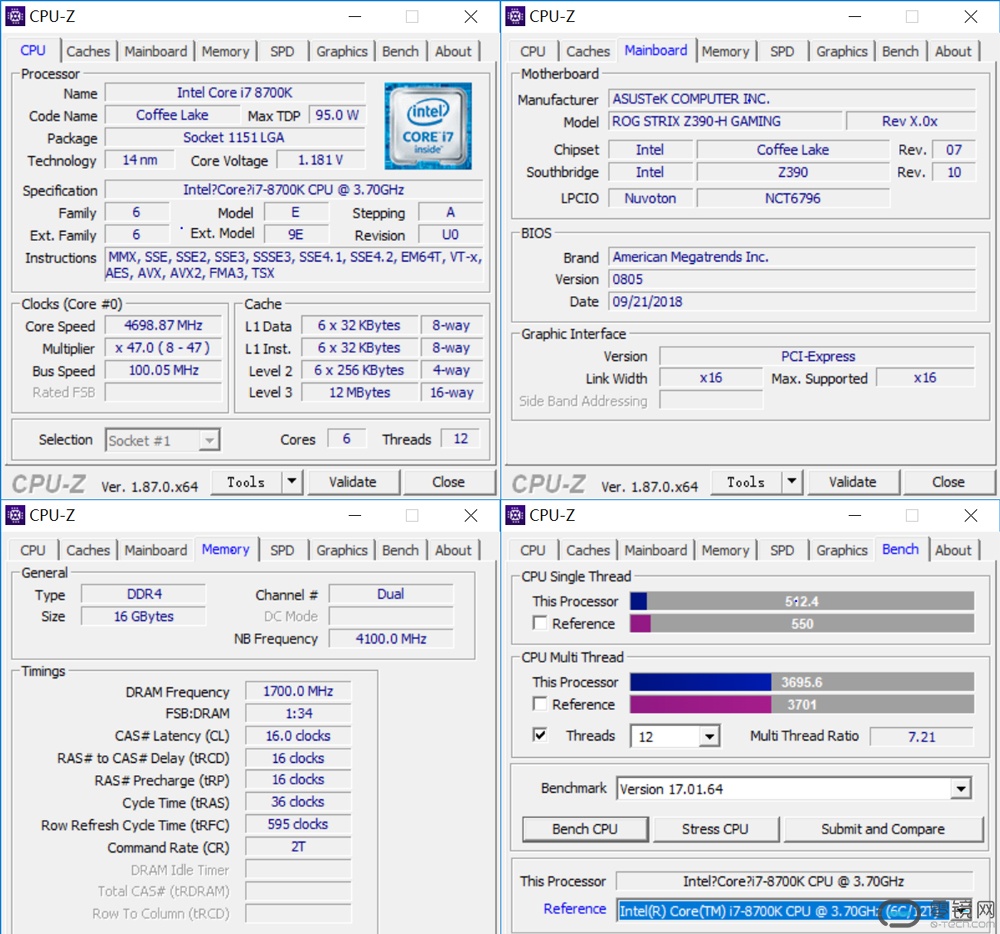The height and width of the screenshot is (934, 1000).
Task: Select the Caches tab in the Memory-tab window
Action: pyautogui.click(x=88, y=550)
